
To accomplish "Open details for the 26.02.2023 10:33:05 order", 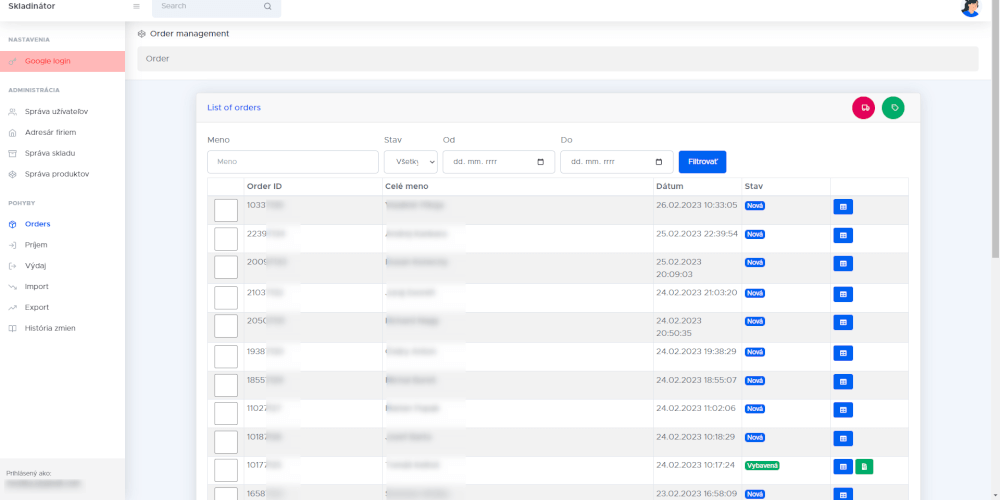I will [843, 207].
